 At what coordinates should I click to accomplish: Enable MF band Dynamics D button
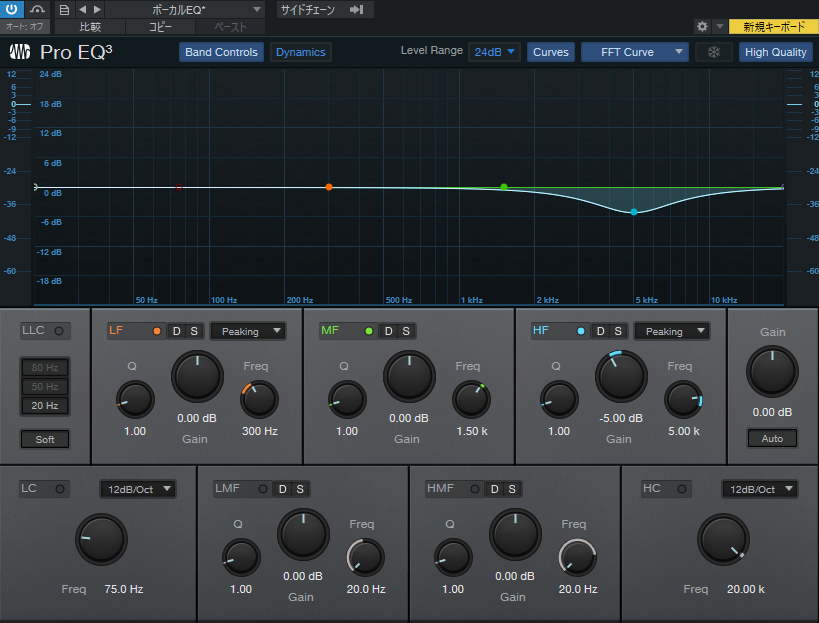388,331
